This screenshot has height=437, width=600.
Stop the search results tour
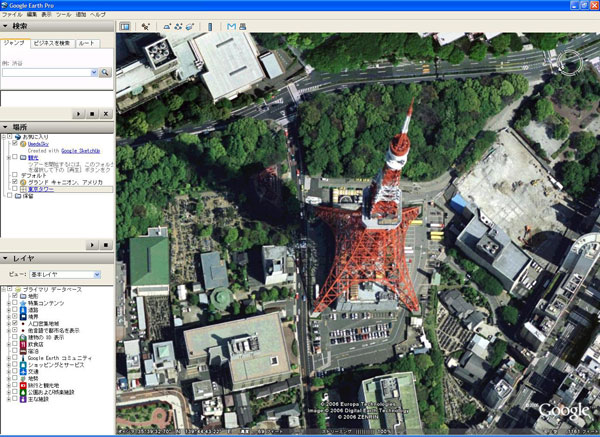92,114
